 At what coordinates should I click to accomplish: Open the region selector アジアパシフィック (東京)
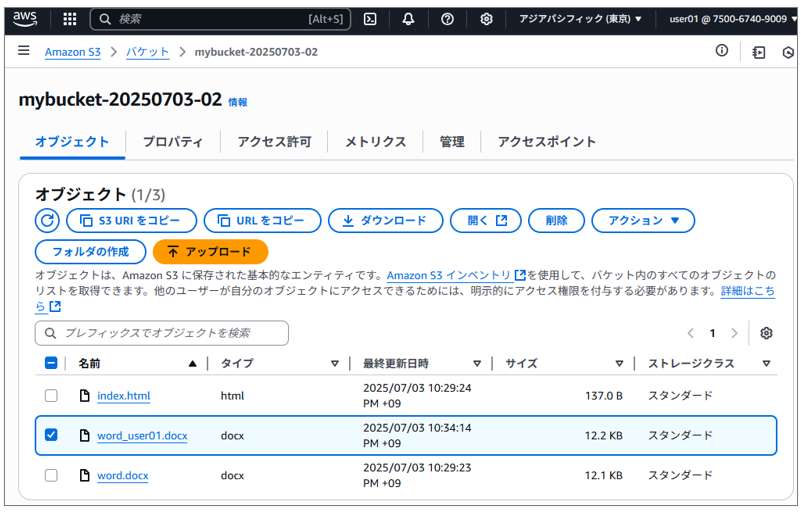coord(580,19)
